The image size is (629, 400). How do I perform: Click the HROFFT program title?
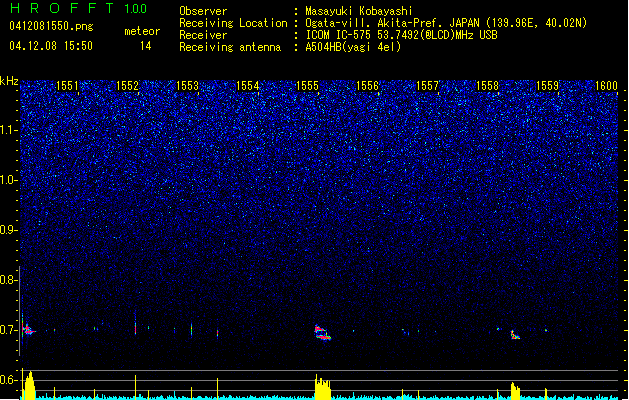click(62, 8)
